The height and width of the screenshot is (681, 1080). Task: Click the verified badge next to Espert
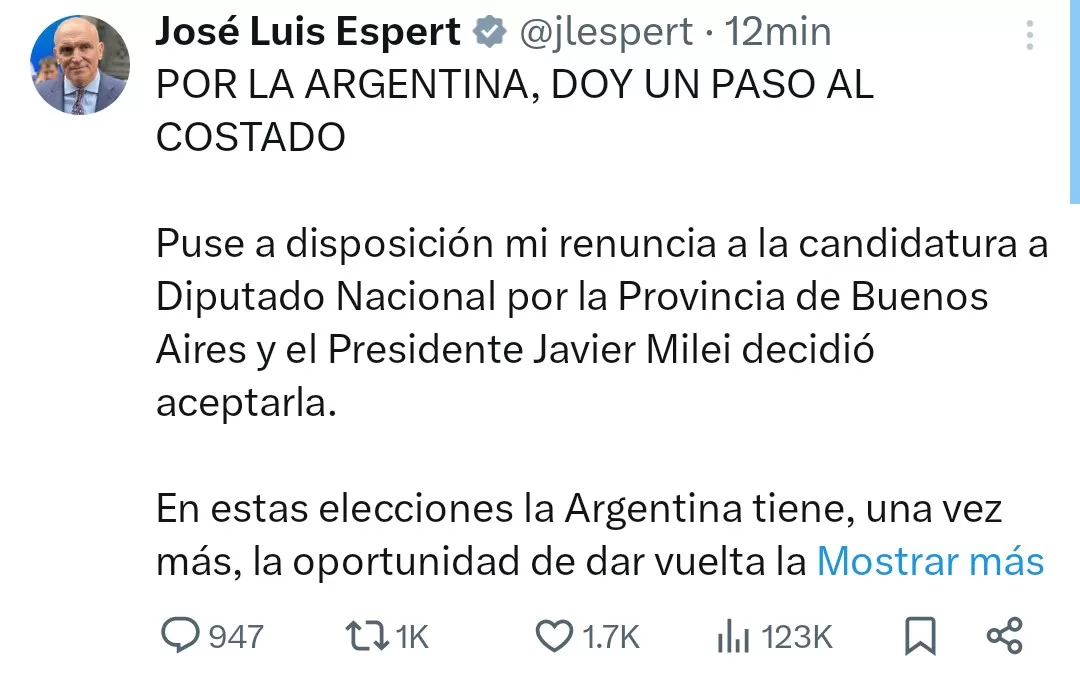pos(489,33)
